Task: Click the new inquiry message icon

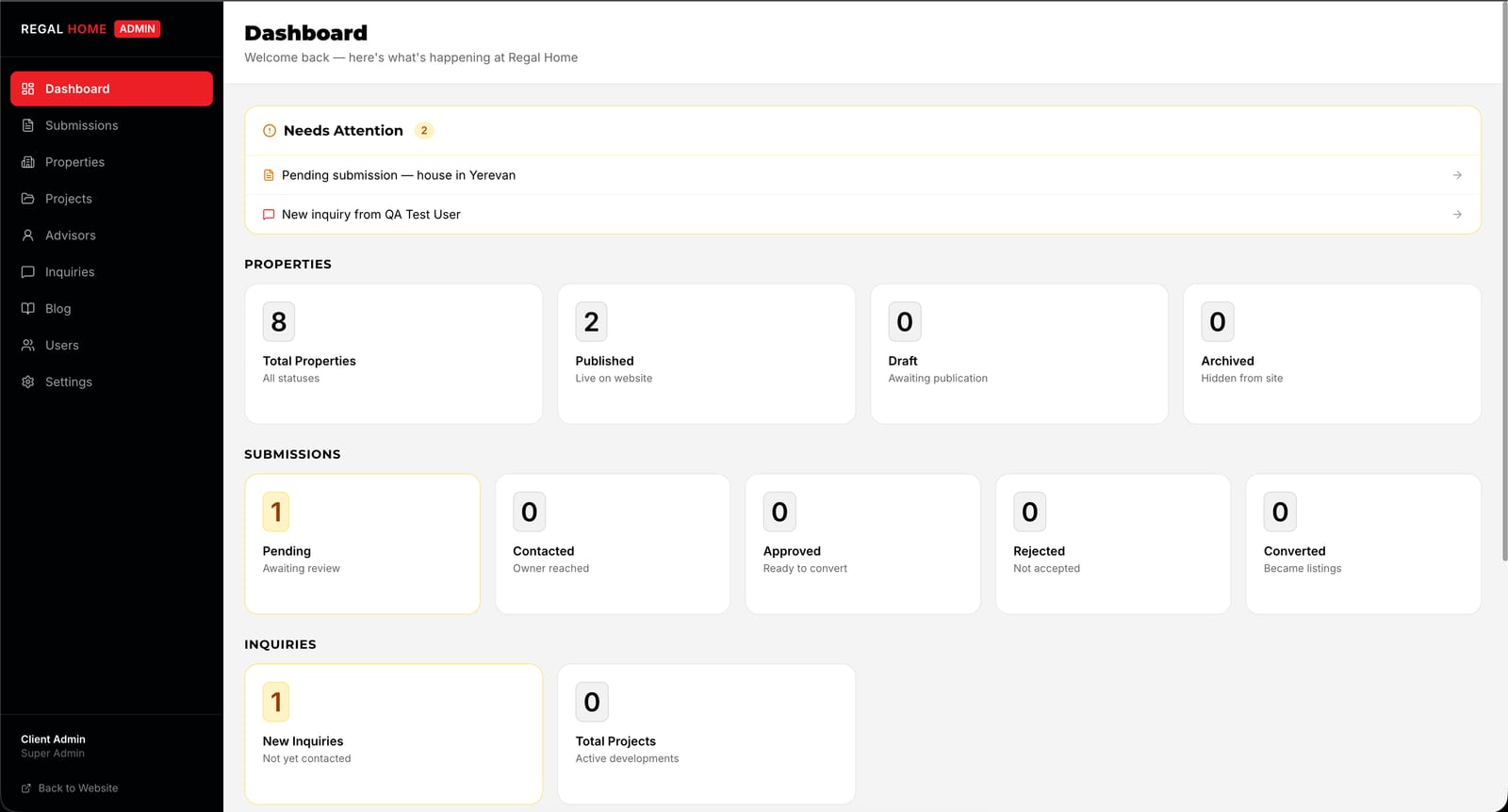Action: point(269,215)
